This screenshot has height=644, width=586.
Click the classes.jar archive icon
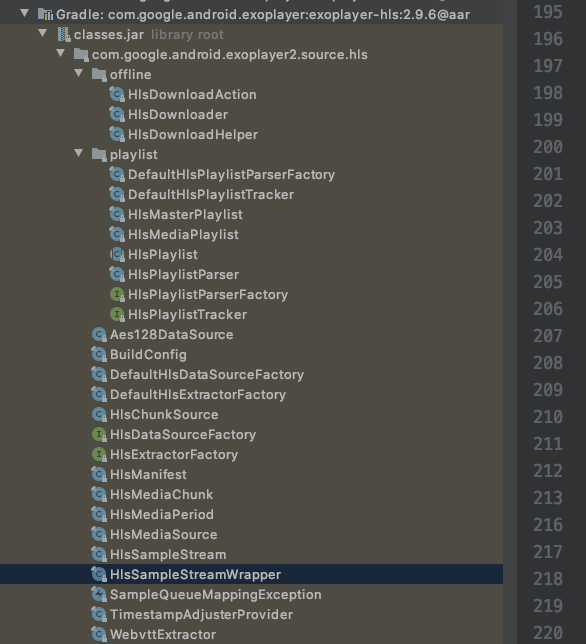pyautogui.click(x=64, y=34)
